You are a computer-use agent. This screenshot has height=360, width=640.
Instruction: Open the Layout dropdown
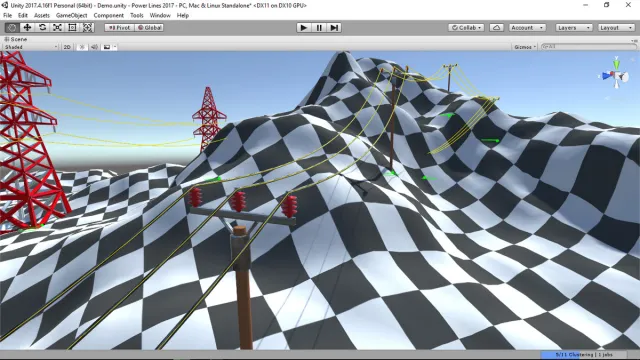click(616, 27)
